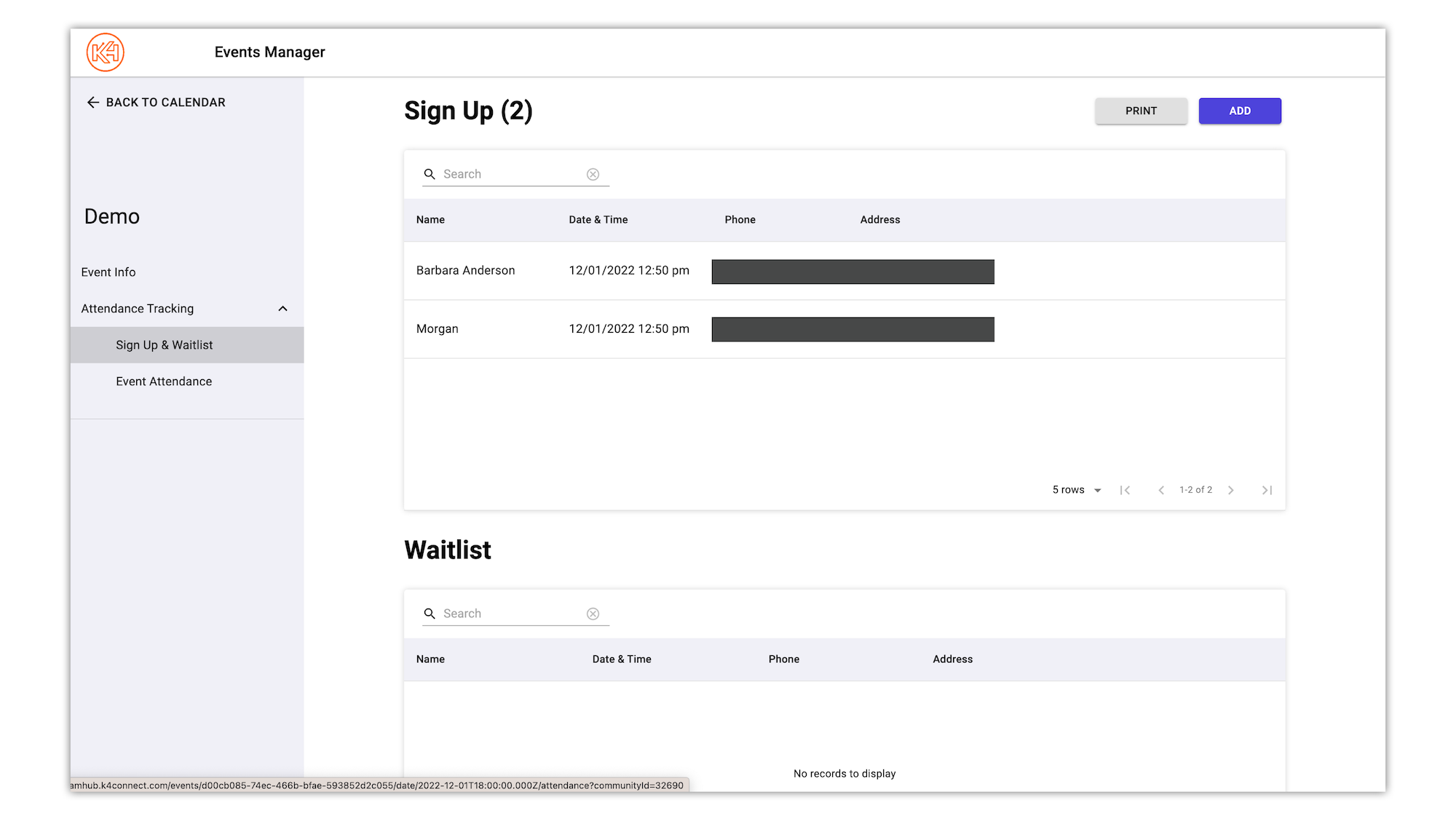Jump to the last page of Sign Up results
The width and height of the screenshot is (1456, 819).
(1267, 490)
